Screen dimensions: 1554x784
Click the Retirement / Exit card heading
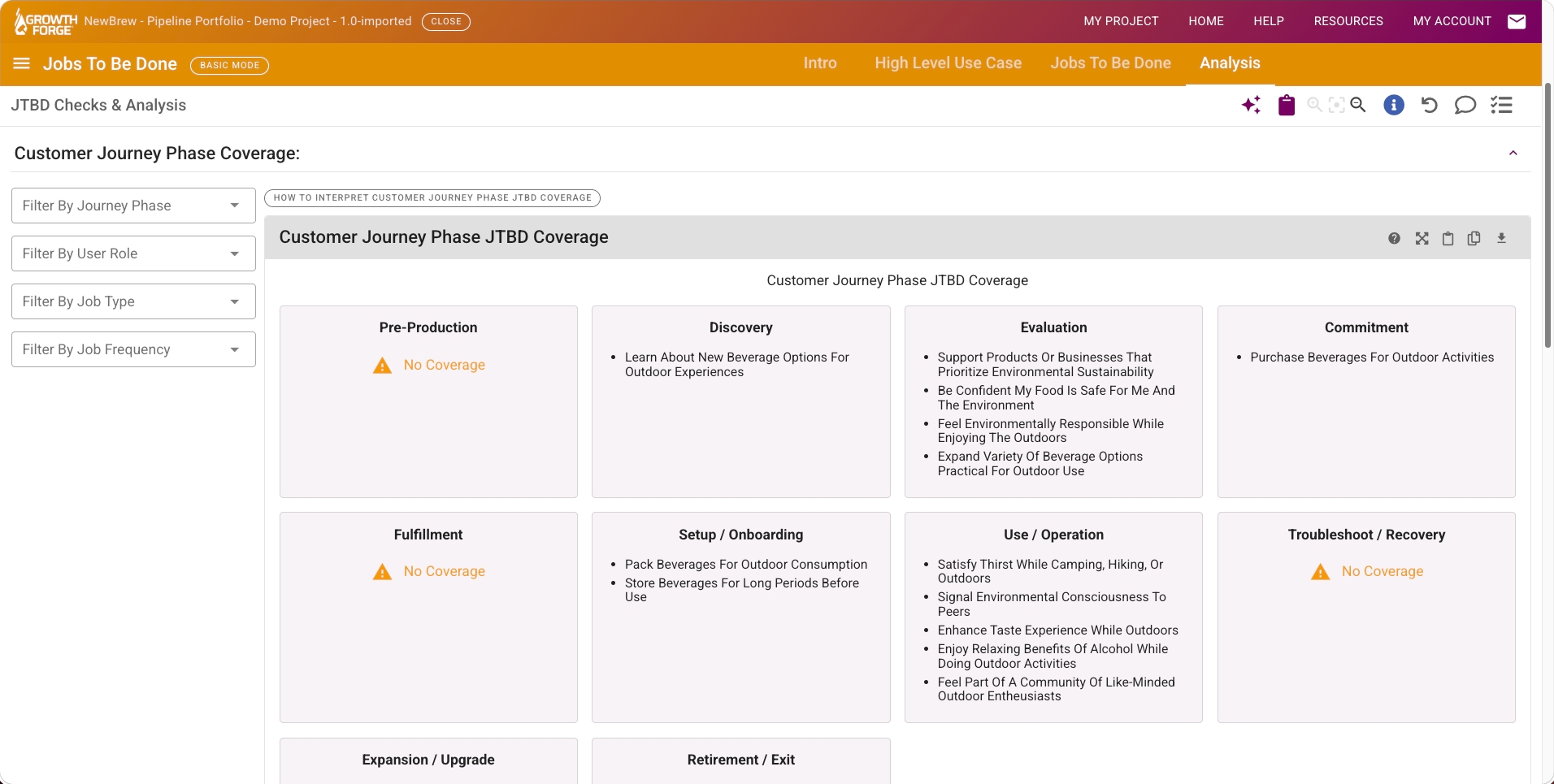(741, 760)
